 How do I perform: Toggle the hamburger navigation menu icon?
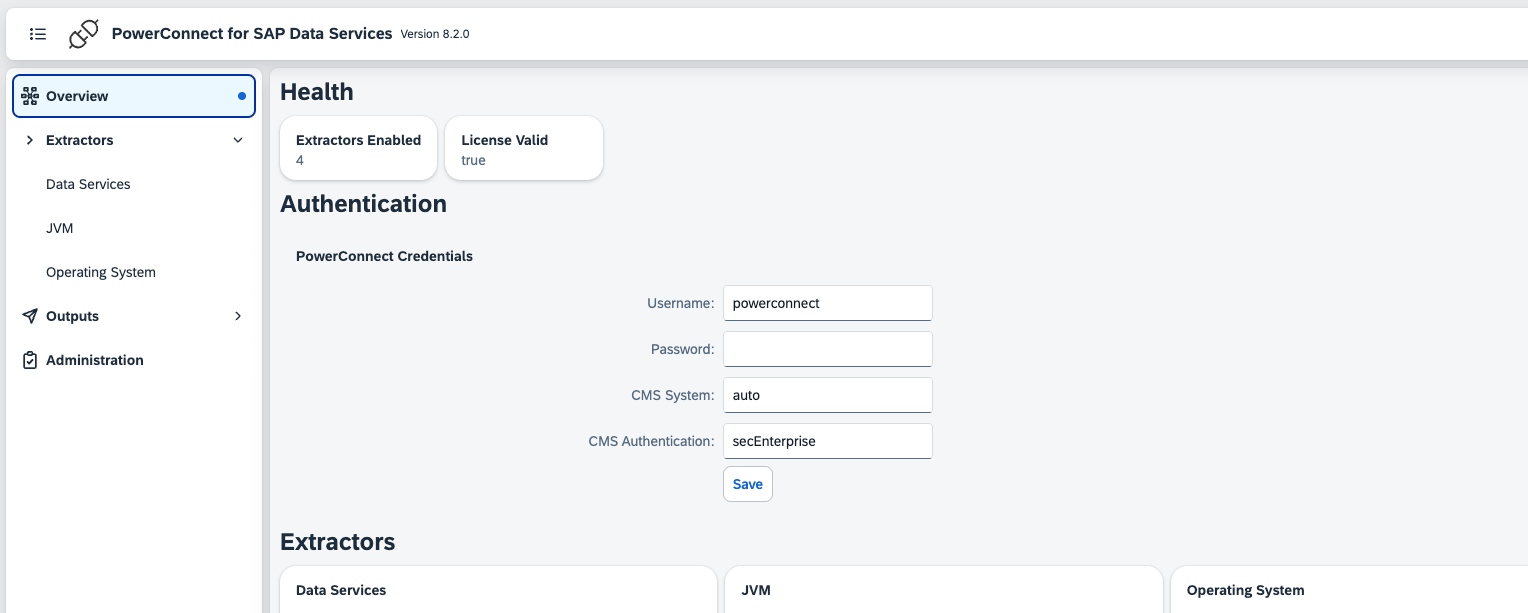(38, 34)
